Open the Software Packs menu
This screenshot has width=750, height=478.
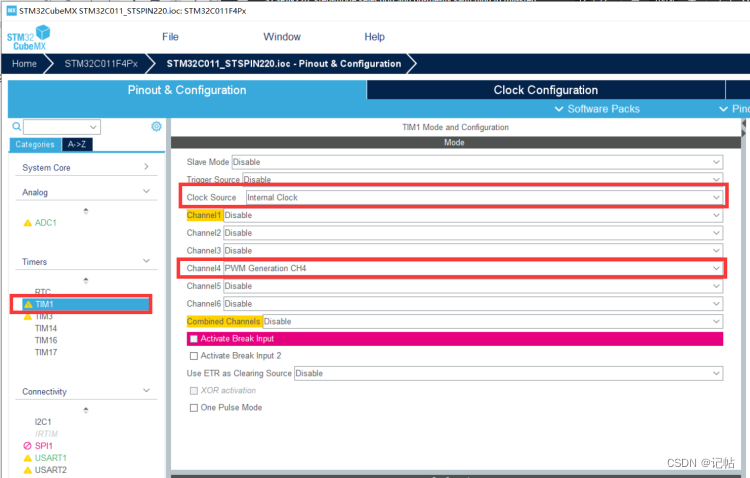click(x=597, y=109)
